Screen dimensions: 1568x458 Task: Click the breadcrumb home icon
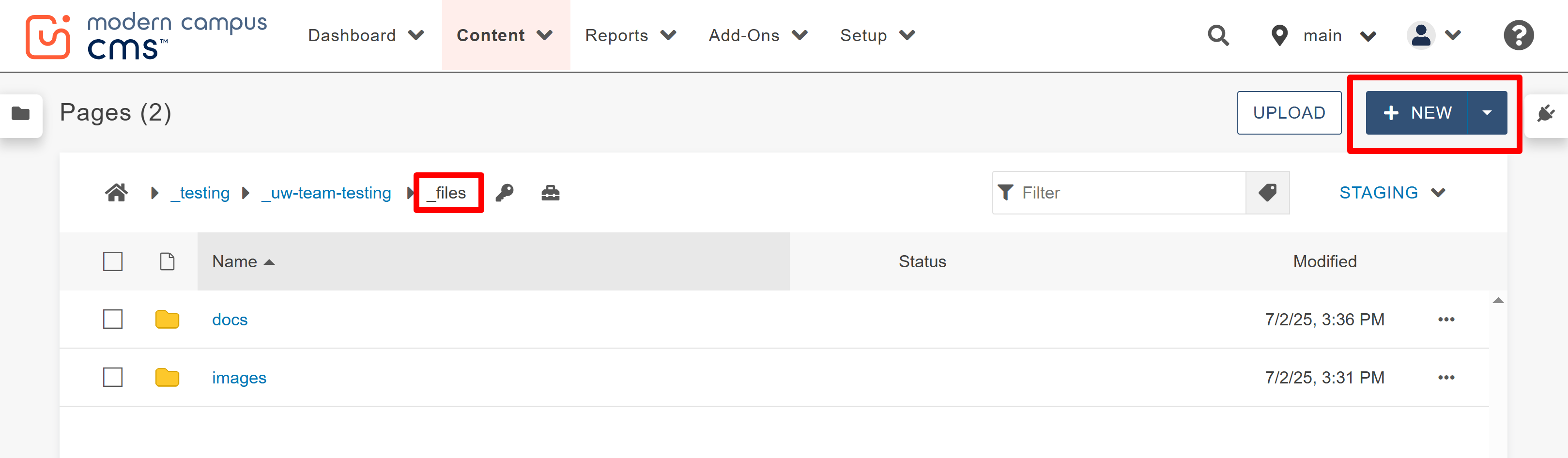(x=116, y=192)
